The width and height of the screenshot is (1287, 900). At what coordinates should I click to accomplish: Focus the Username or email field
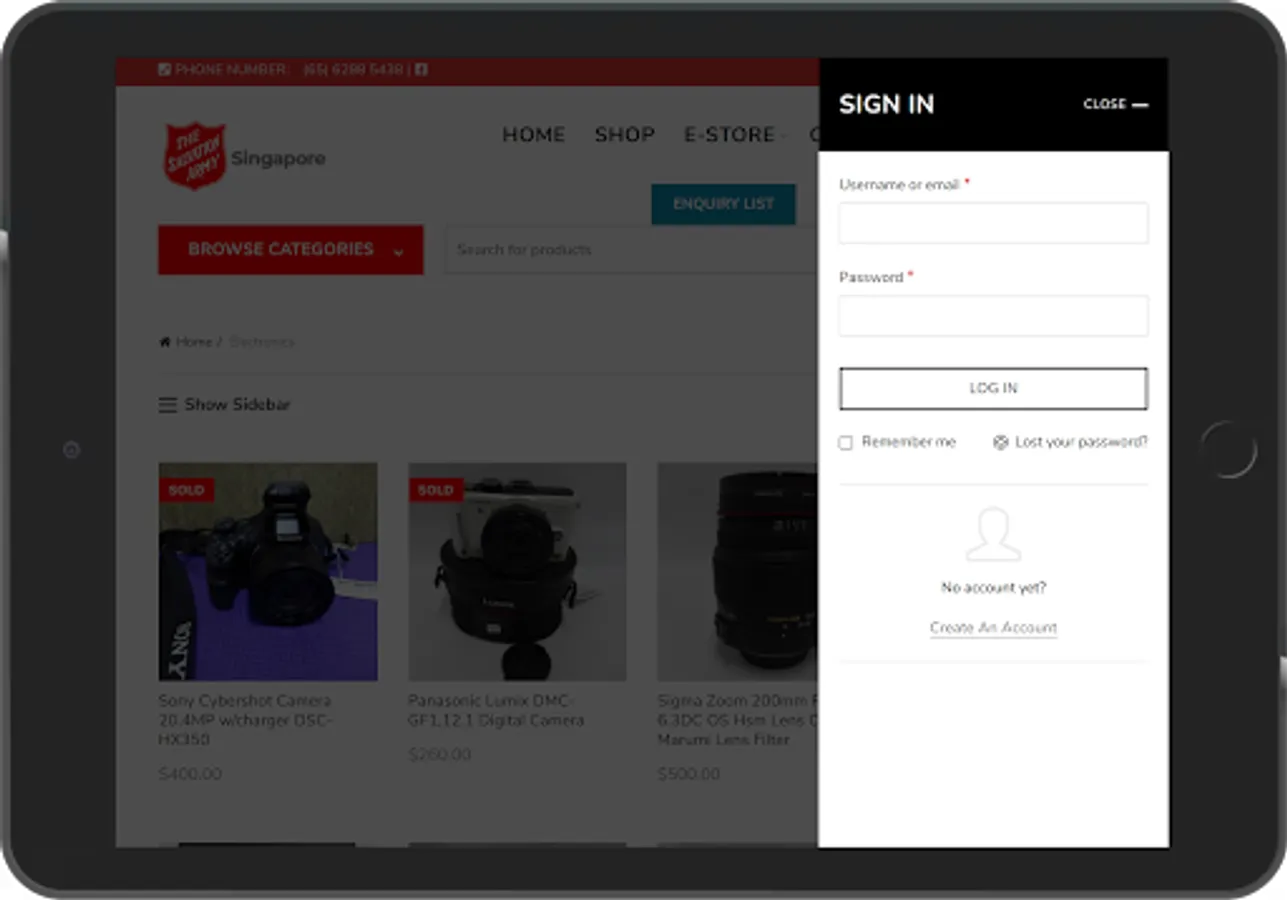(993, 223)
